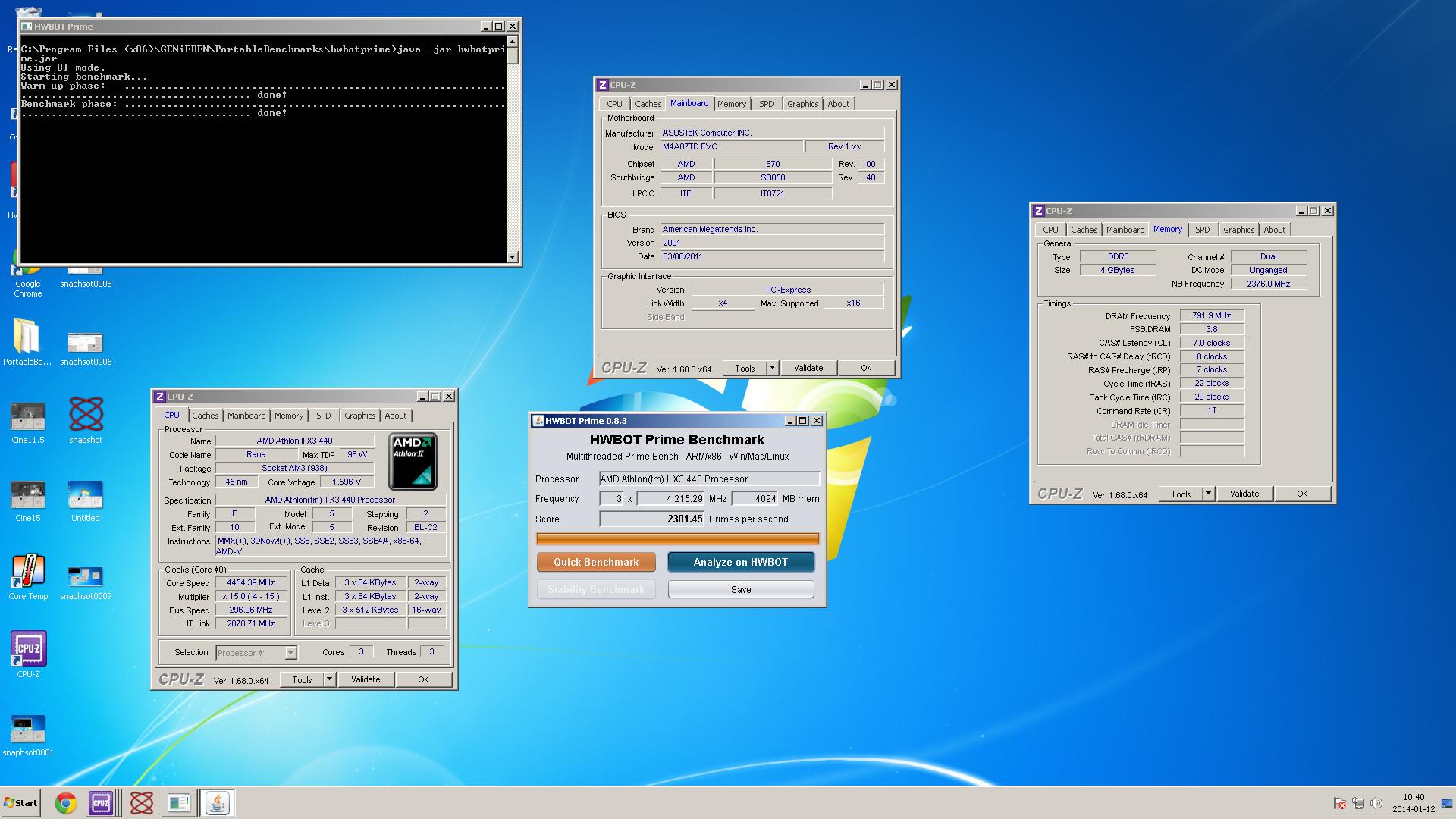Click CPU-Z icon in the taskbar
Image resolution: width=1456 pixels, height=819 pixels.
click(x=101, y=803)
